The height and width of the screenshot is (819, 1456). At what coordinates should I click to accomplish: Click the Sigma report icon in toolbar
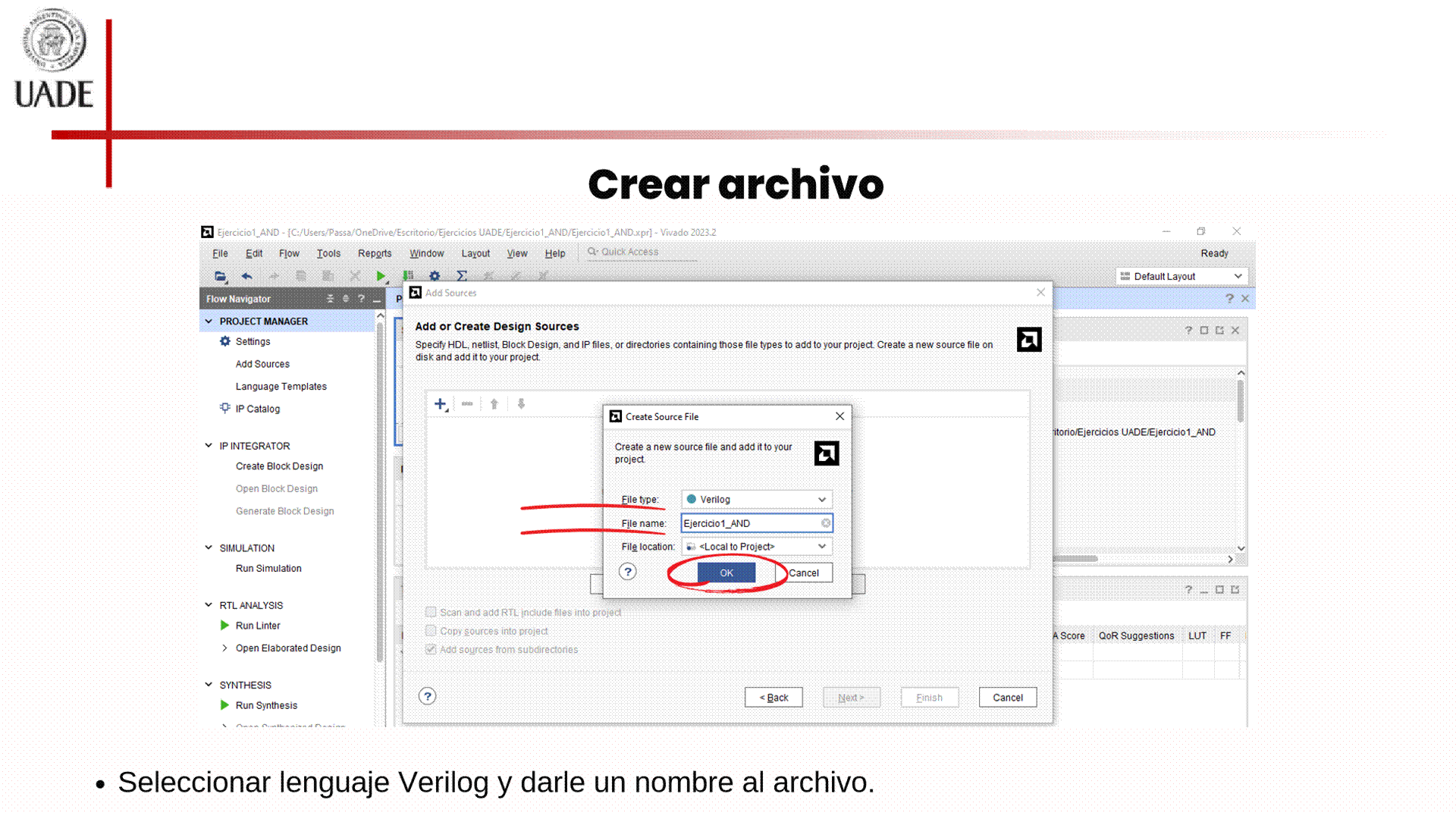462,276
